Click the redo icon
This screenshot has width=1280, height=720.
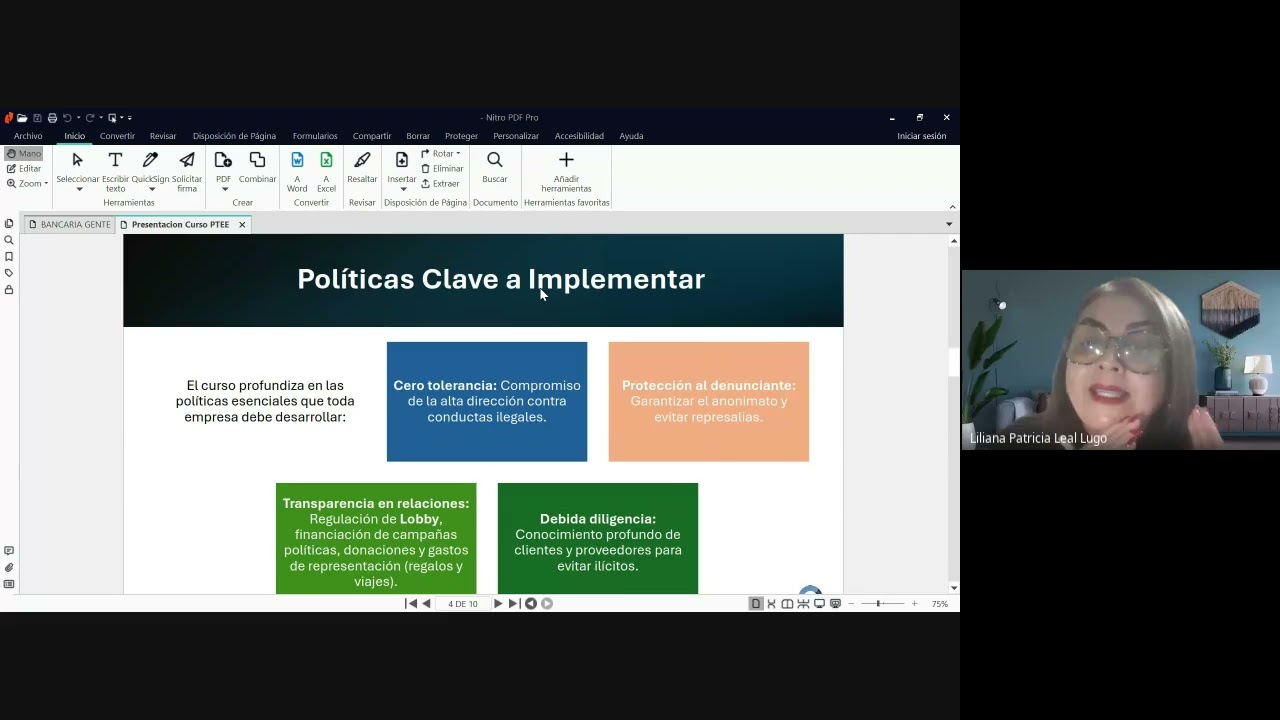click(x=90, y=118)
